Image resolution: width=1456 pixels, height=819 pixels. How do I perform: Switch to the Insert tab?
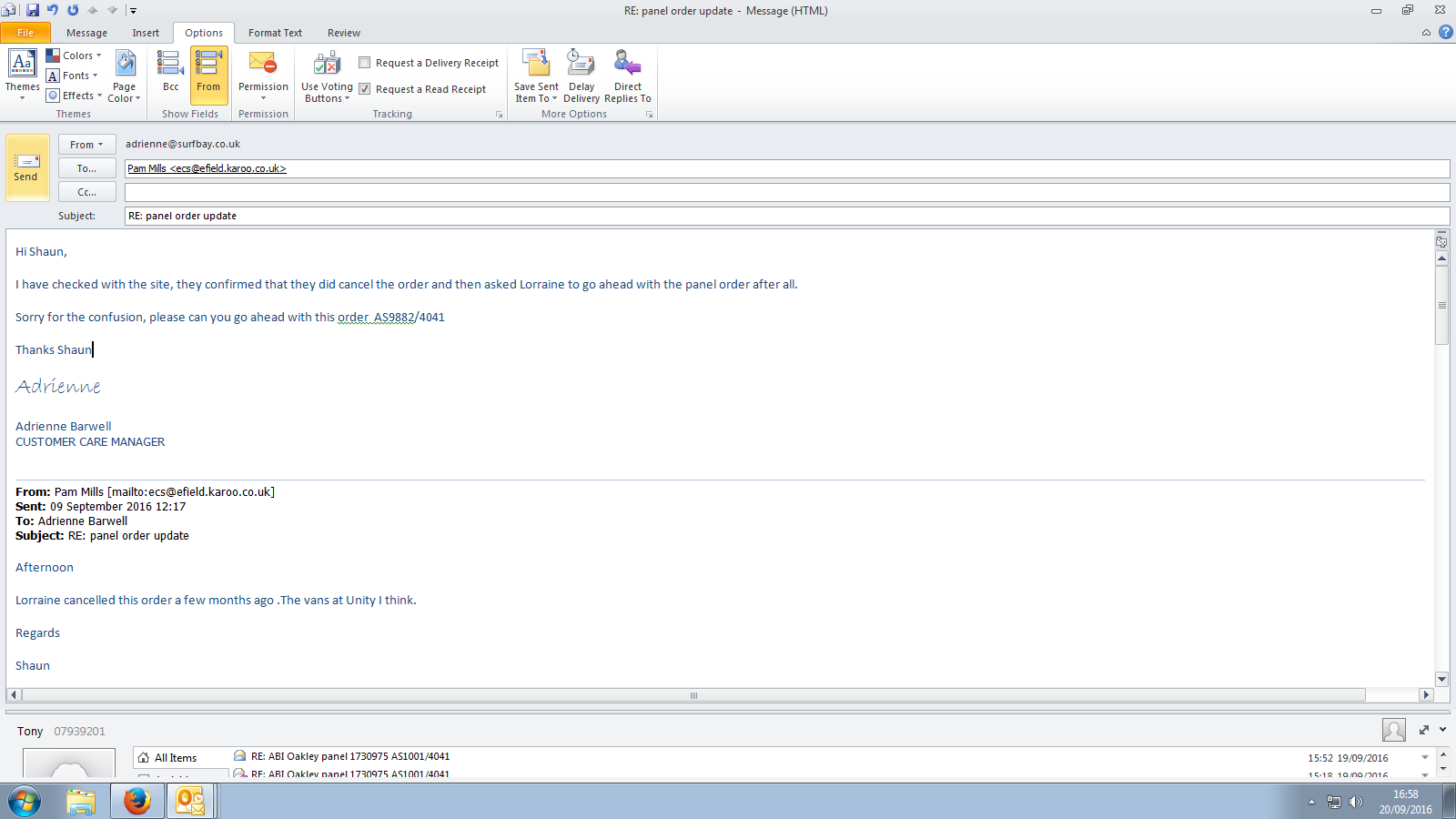[146, 33]
